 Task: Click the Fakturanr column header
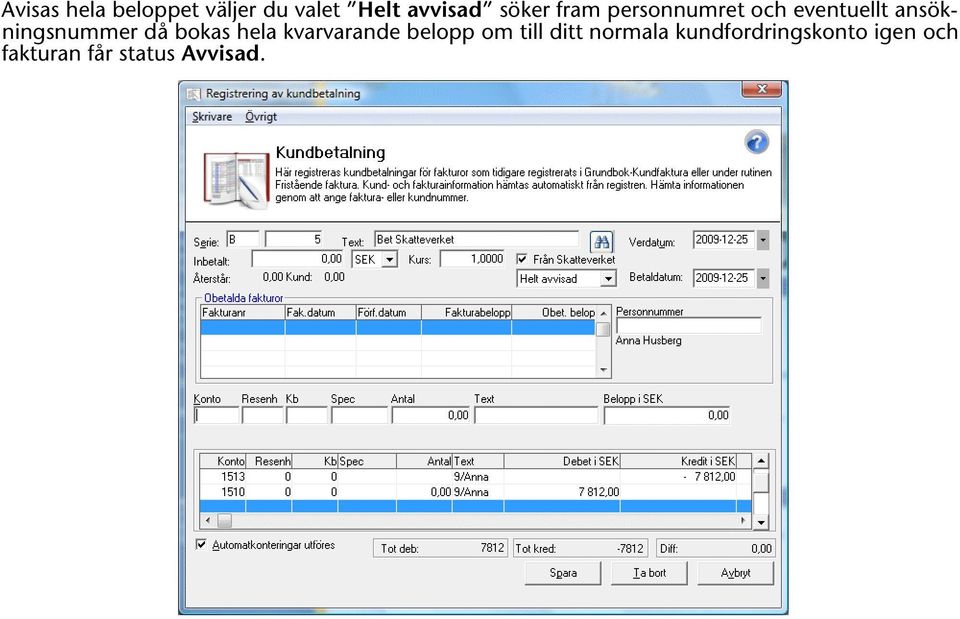tap(242, 312)
